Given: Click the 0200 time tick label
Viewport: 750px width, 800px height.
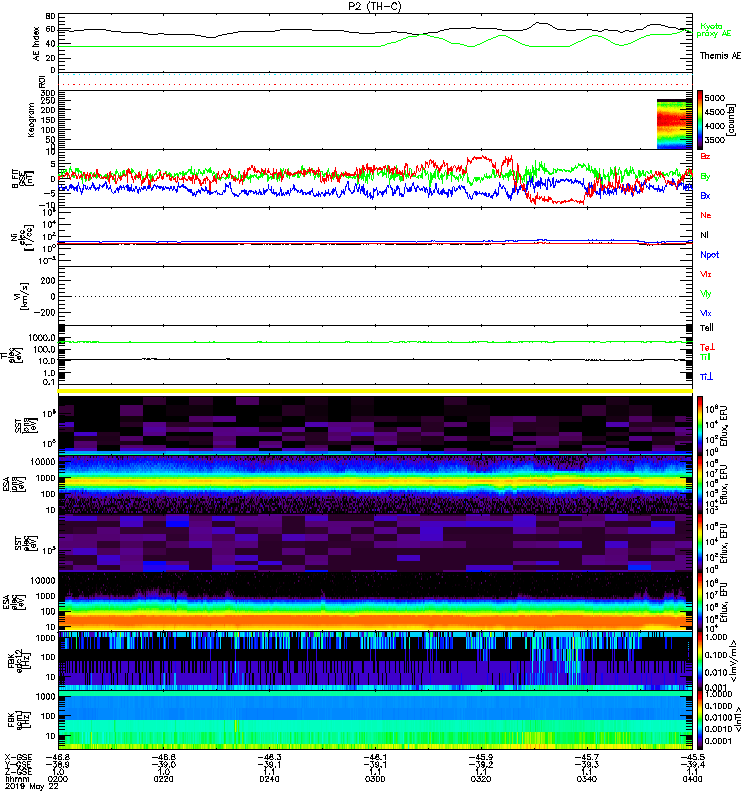Looking at the screenshot, I should (x=57, y=779).
